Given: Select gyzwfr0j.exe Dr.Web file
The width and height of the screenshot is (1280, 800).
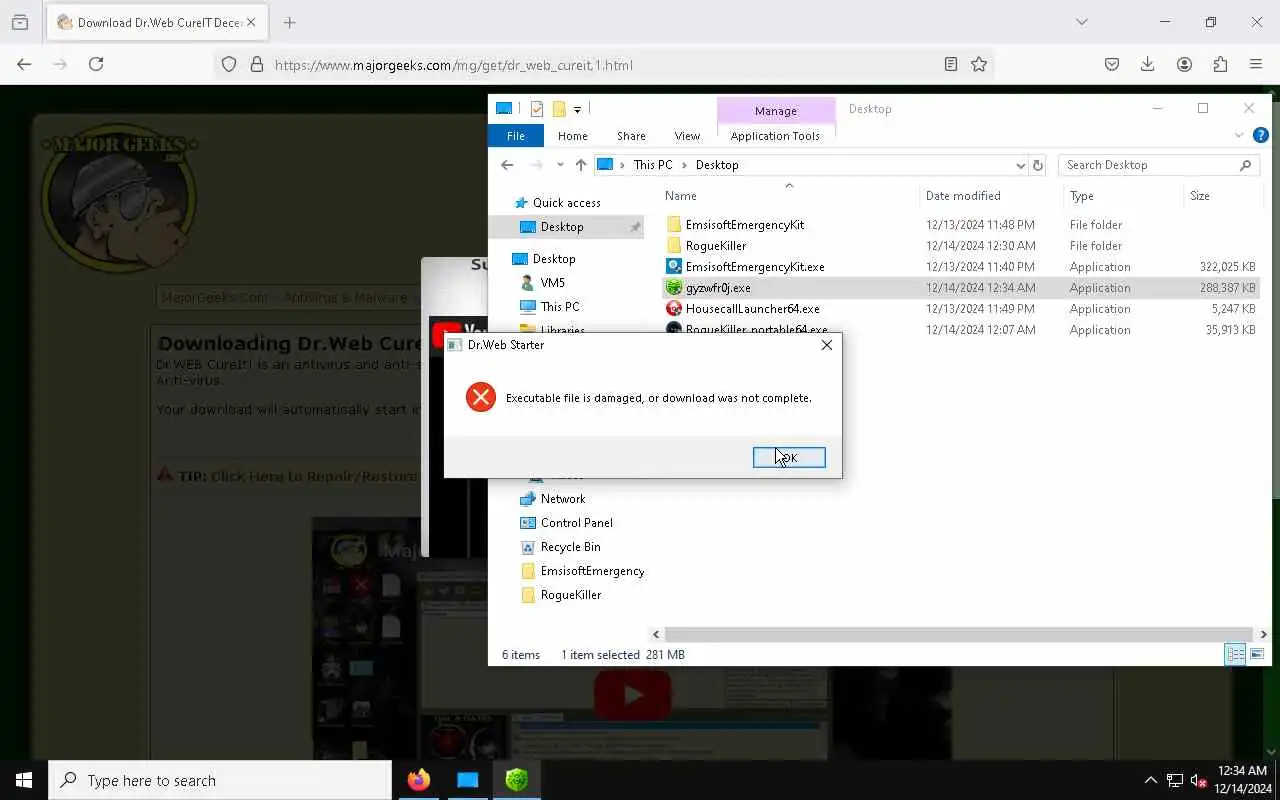Looking at the screenshot, I should (717, 288).
